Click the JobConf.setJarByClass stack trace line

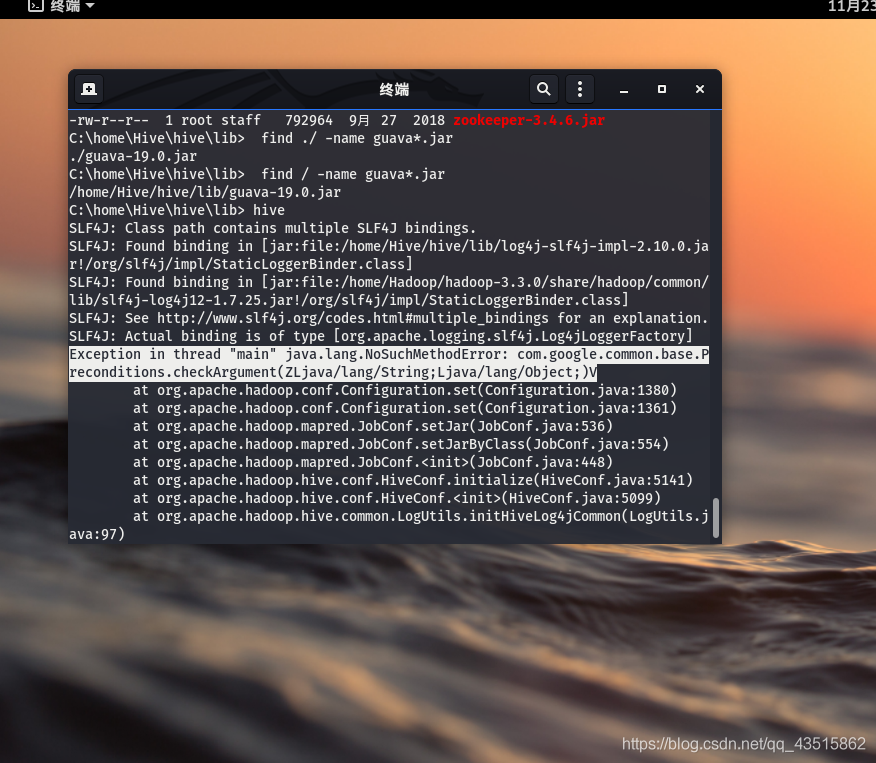click(401, 444)
